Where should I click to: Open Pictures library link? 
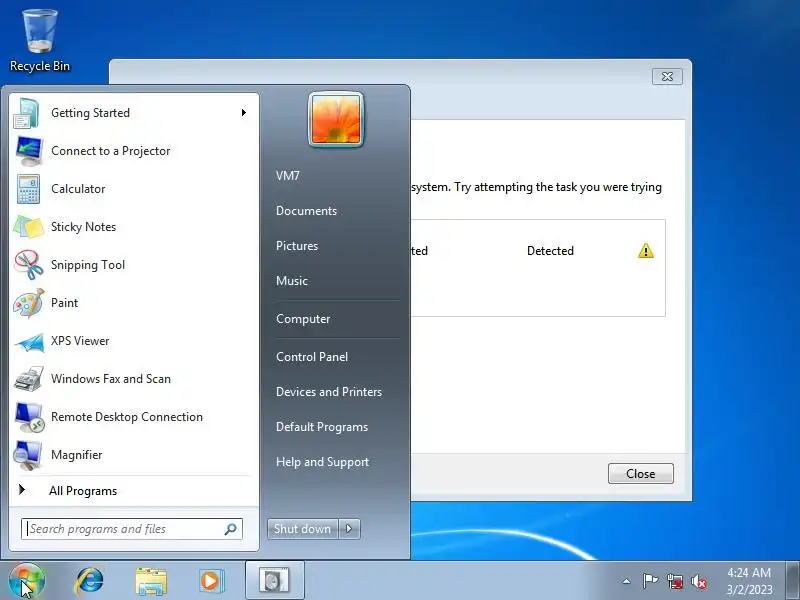click(297, 246)
